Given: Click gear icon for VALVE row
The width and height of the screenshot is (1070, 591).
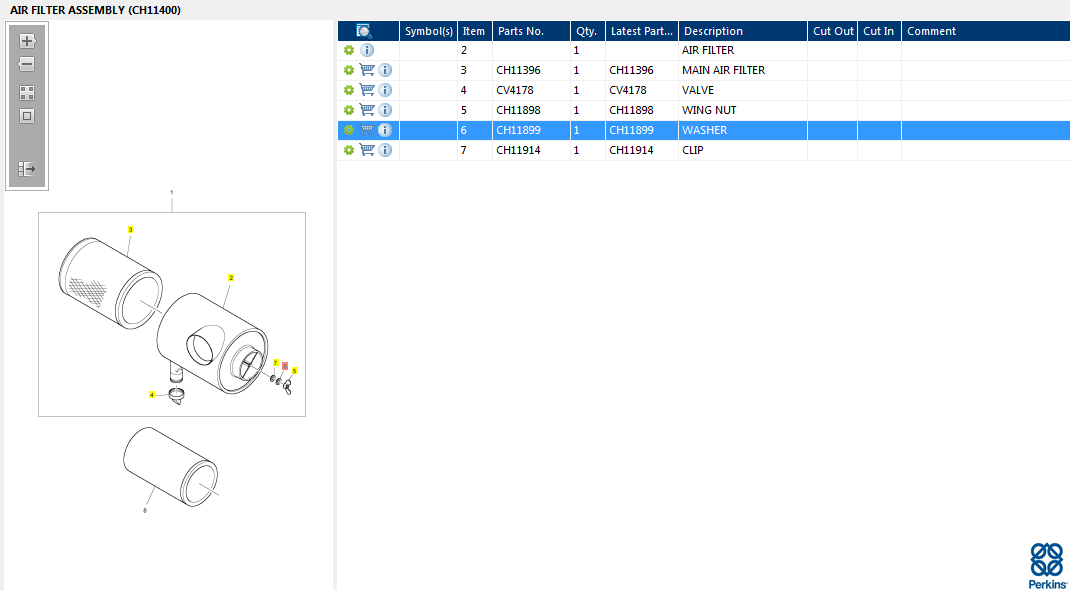Looking at the screenshot, I should (349, 90).
